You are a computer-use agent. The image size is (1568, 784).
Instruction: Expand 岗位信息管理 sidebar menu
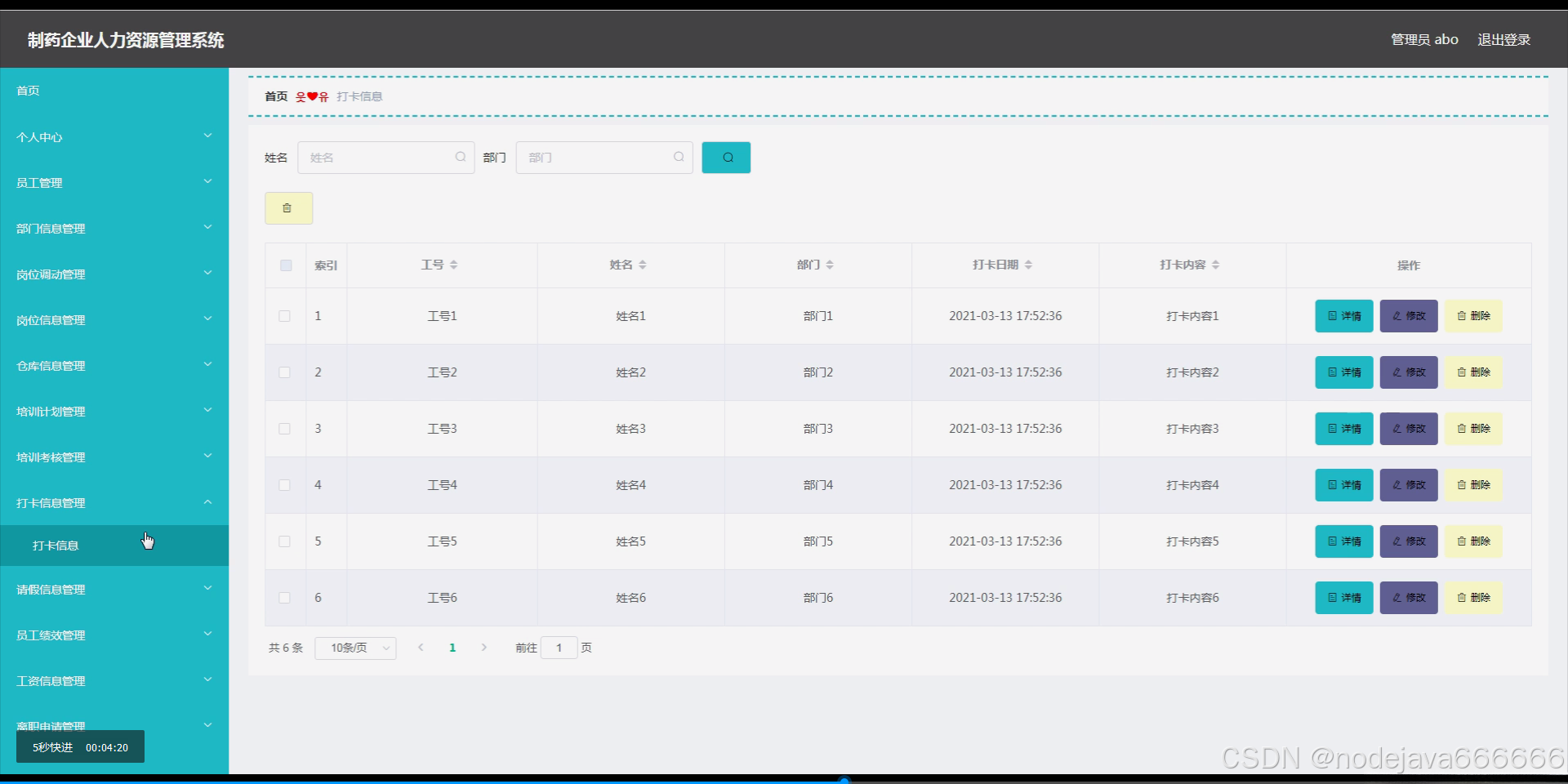point(114,320)
